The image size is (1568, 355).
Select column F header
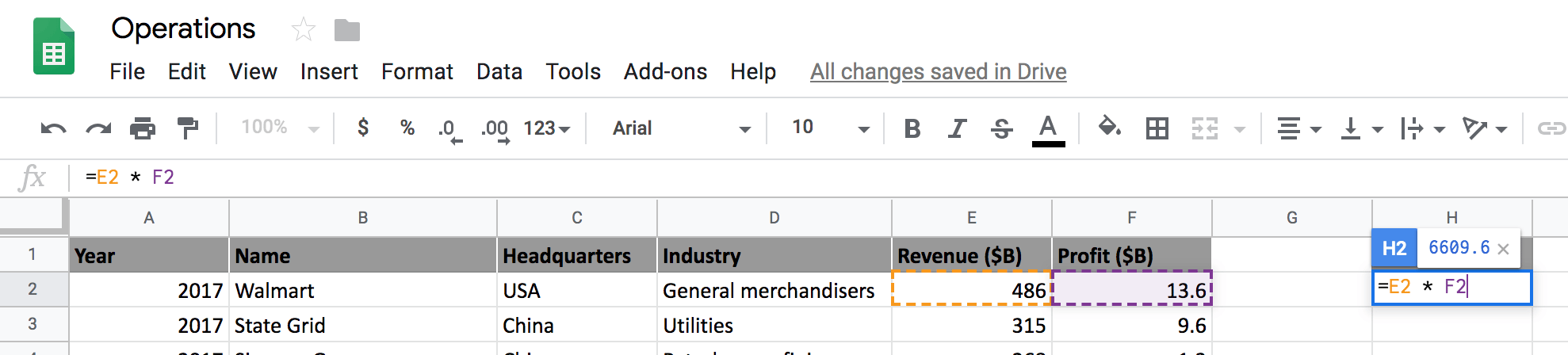pyautogui.click(x=1132, y=218)
